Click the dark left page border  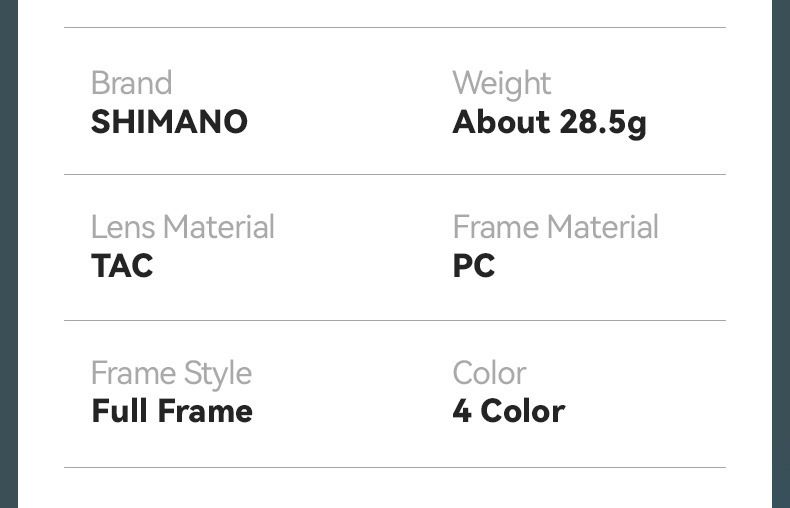[x=9, y=254]
